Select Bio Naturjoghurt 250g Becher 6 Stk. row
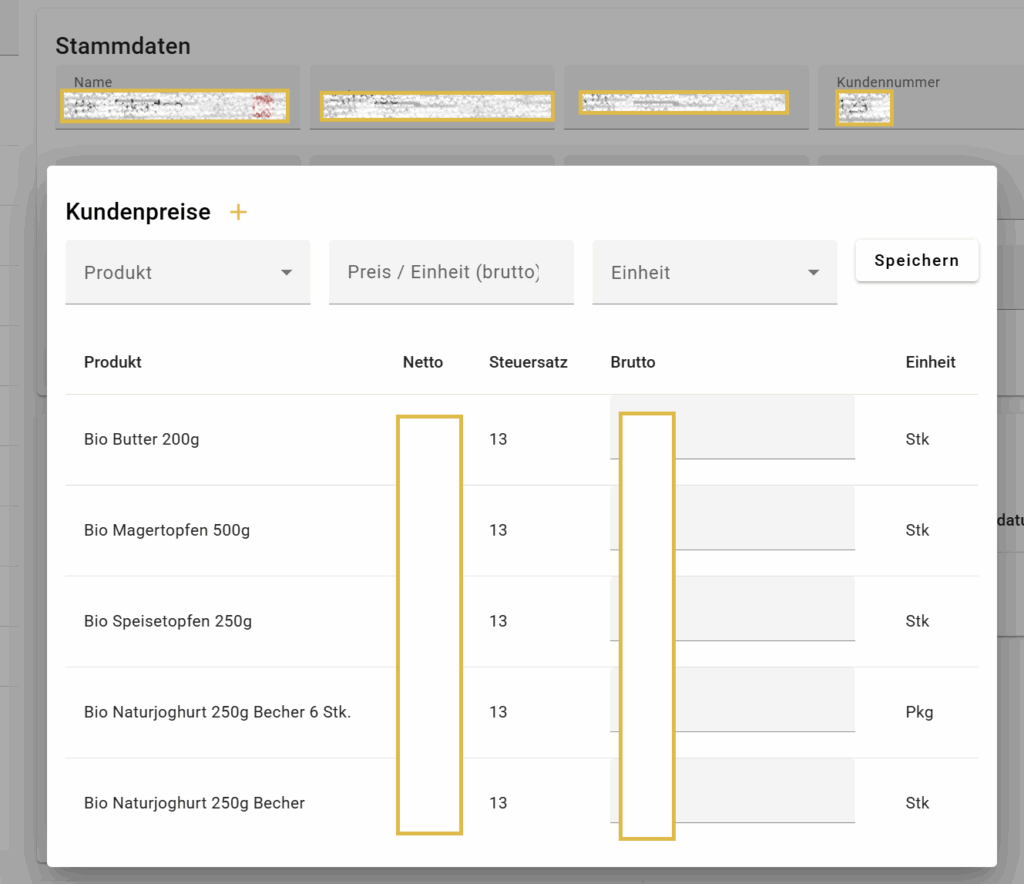This screenshot has height=884, width=1024. click(x=217, y=712)
